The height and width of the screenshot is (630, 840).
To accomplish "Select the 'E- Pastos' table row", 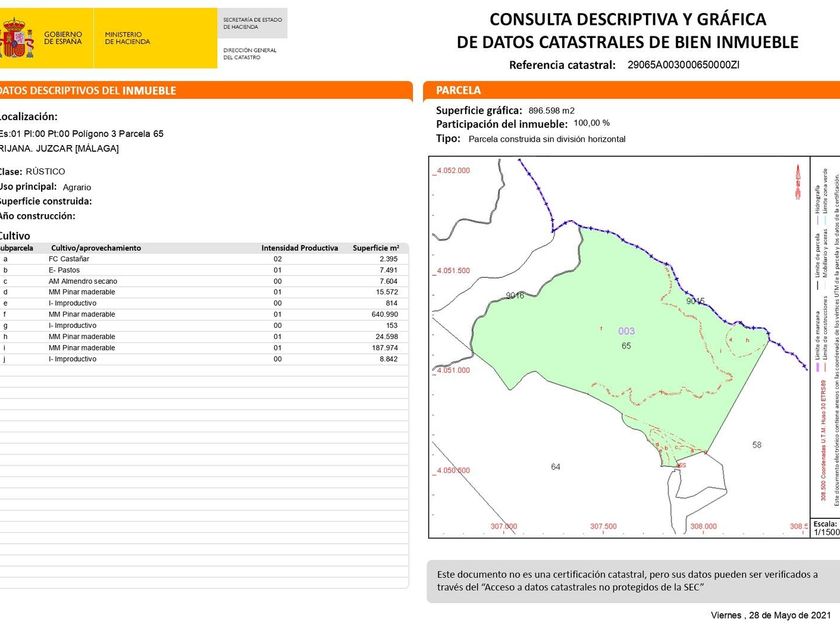I will tap(204, 270).
